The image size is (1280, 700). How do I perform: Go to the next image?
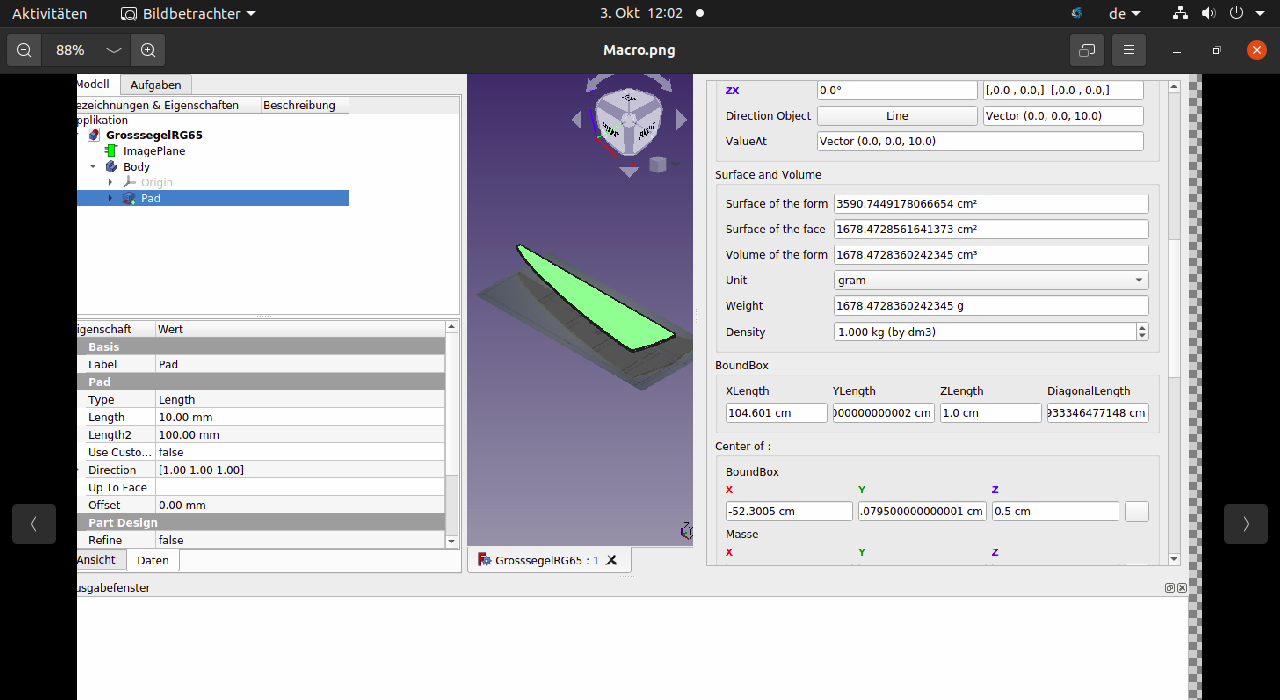1246,524
